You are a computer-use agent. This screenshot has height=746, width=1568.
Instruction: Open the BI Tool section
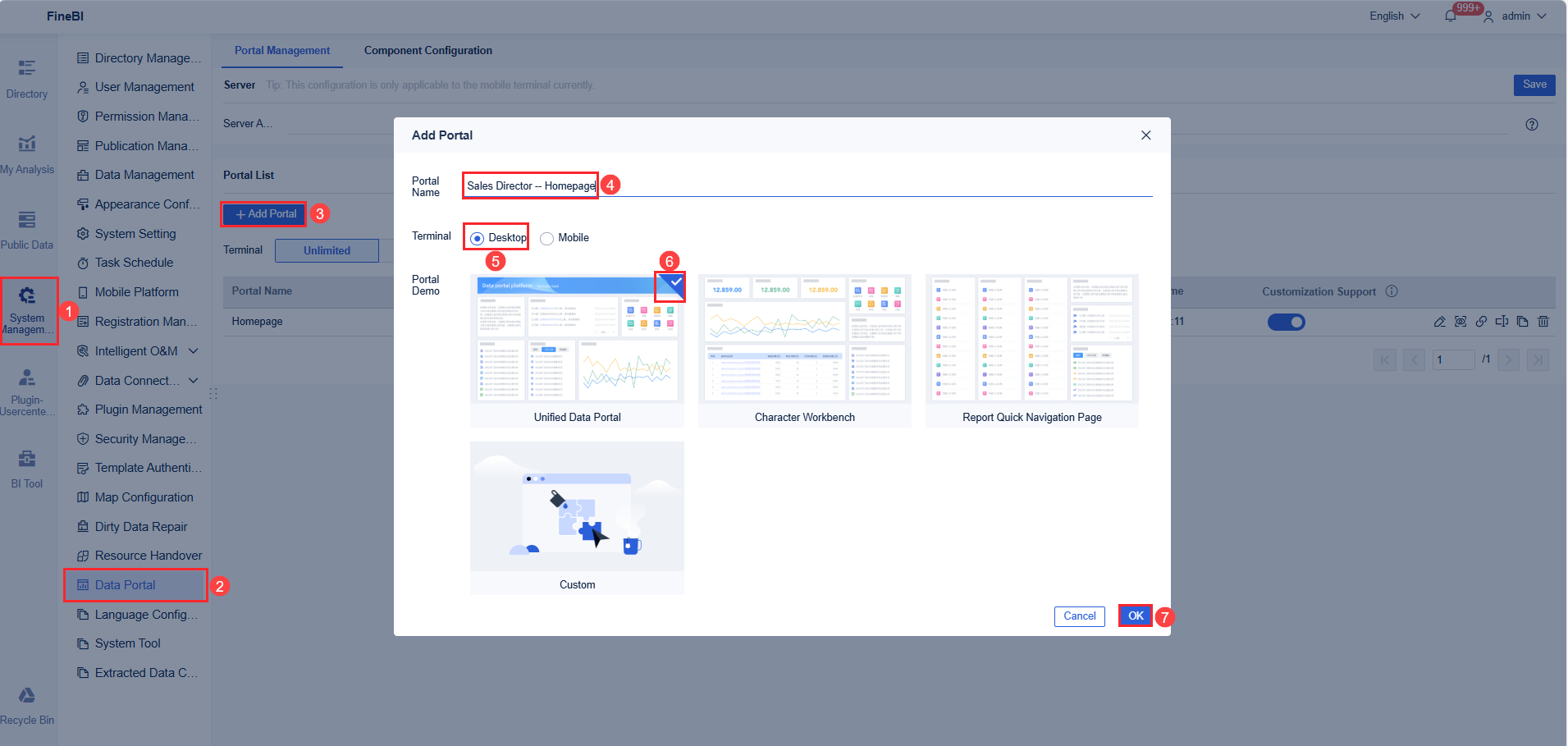coord(27,469)
